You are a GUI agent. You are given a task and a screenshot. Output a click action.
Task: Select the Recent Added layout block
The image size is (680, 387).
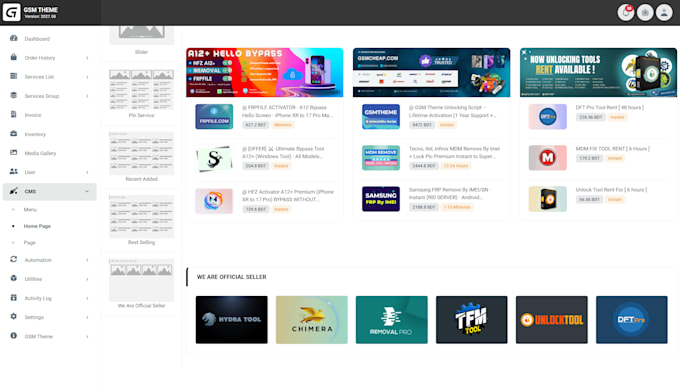tap(141, 157)
